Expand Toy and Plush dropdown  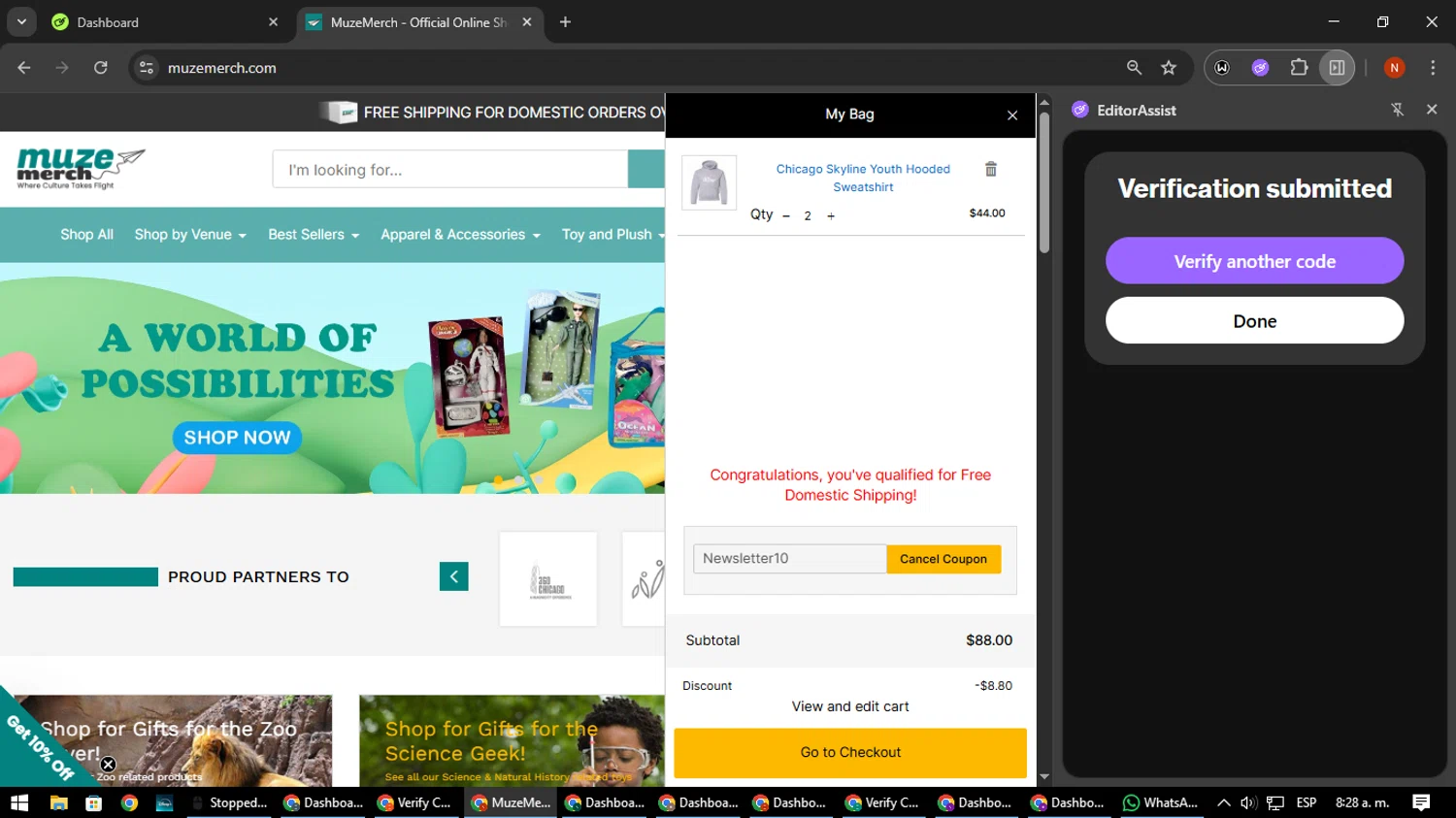(612, 235)
